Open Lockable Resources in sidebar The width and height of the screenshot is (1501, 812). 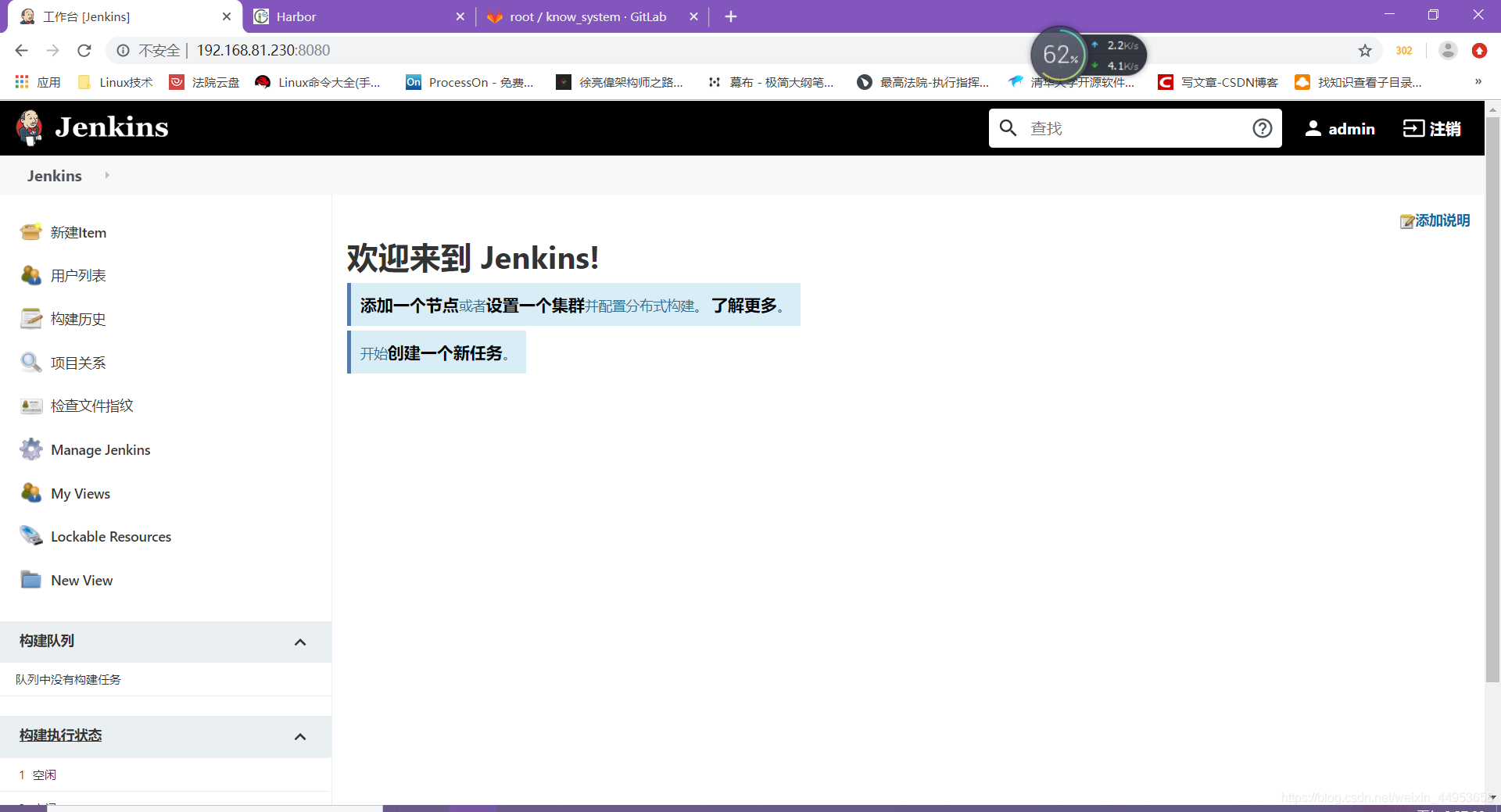[111, 536]
